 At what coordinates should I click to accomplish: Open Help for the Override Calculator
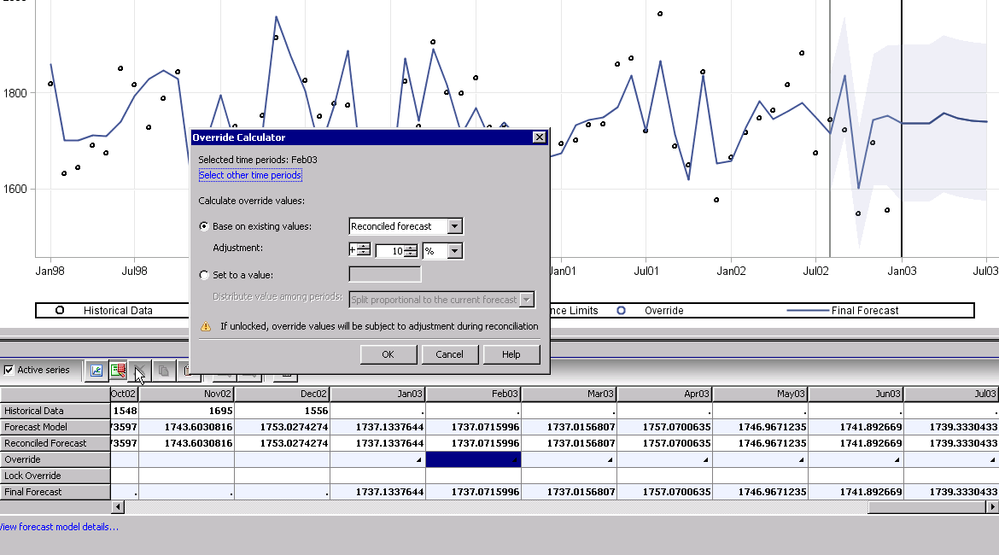pos(511,354)
